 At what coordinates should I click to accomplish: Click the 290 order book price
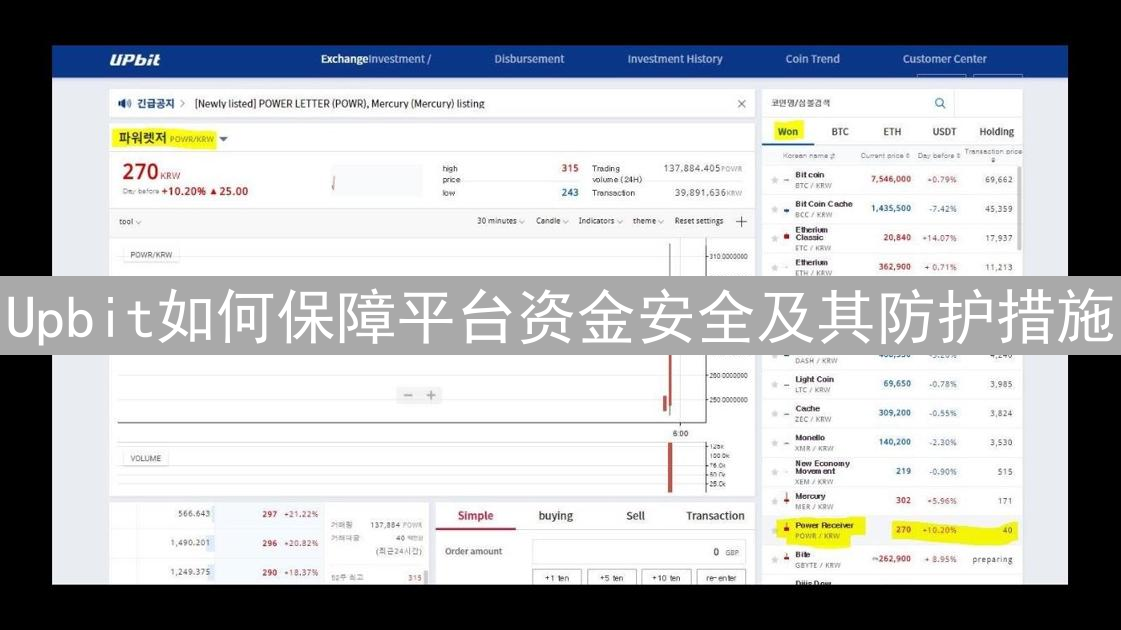(x=270, y=572)
